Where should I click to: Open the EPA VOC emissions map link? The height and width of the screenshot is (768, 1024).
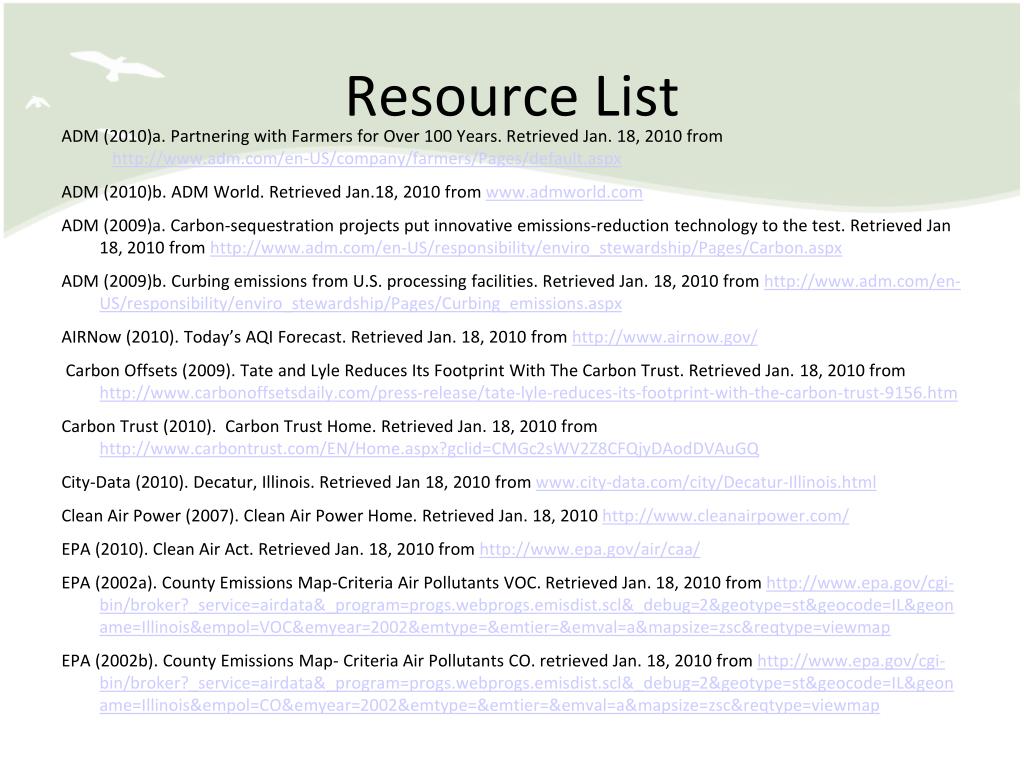tap(526, 605)
